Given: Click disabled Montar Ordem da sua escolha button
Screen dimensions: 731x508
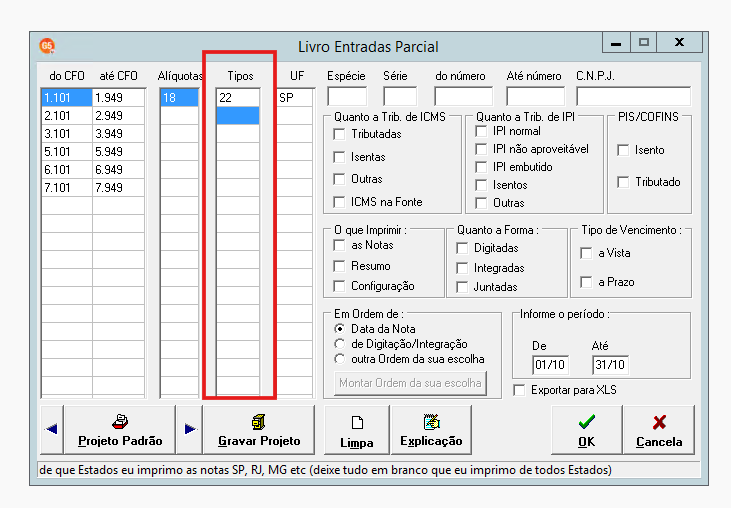Looking at the screenshot, I should [410, 383].
